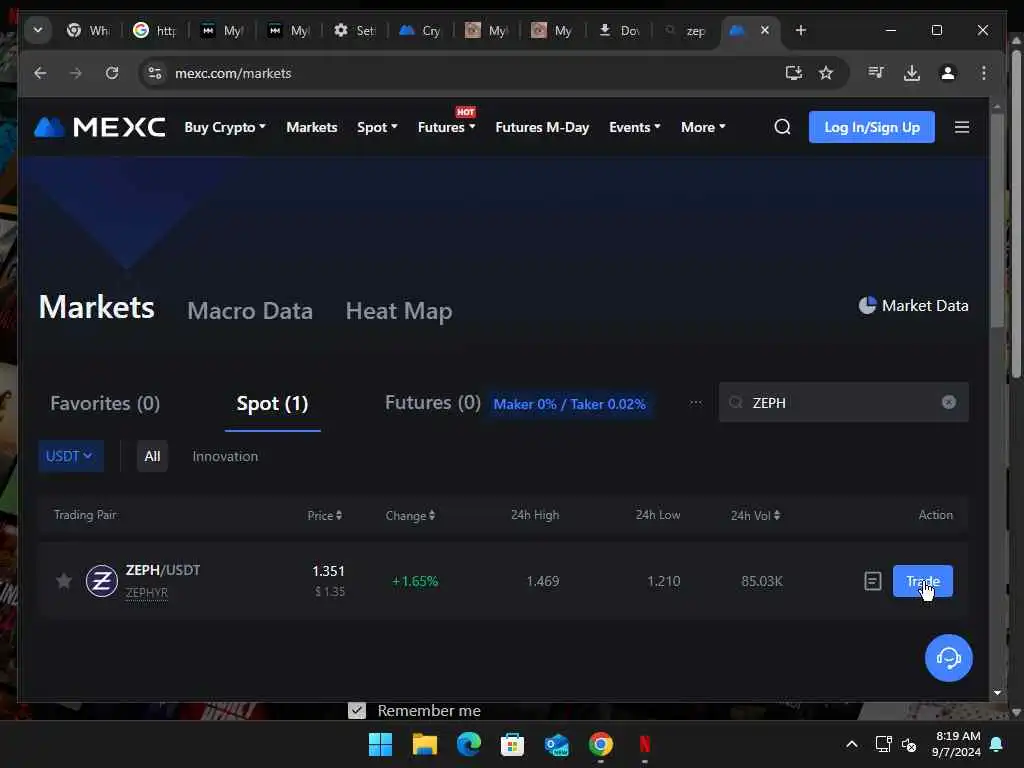
Task: Open ZEPH/USDT details document icon
Action: click(872, 581)
